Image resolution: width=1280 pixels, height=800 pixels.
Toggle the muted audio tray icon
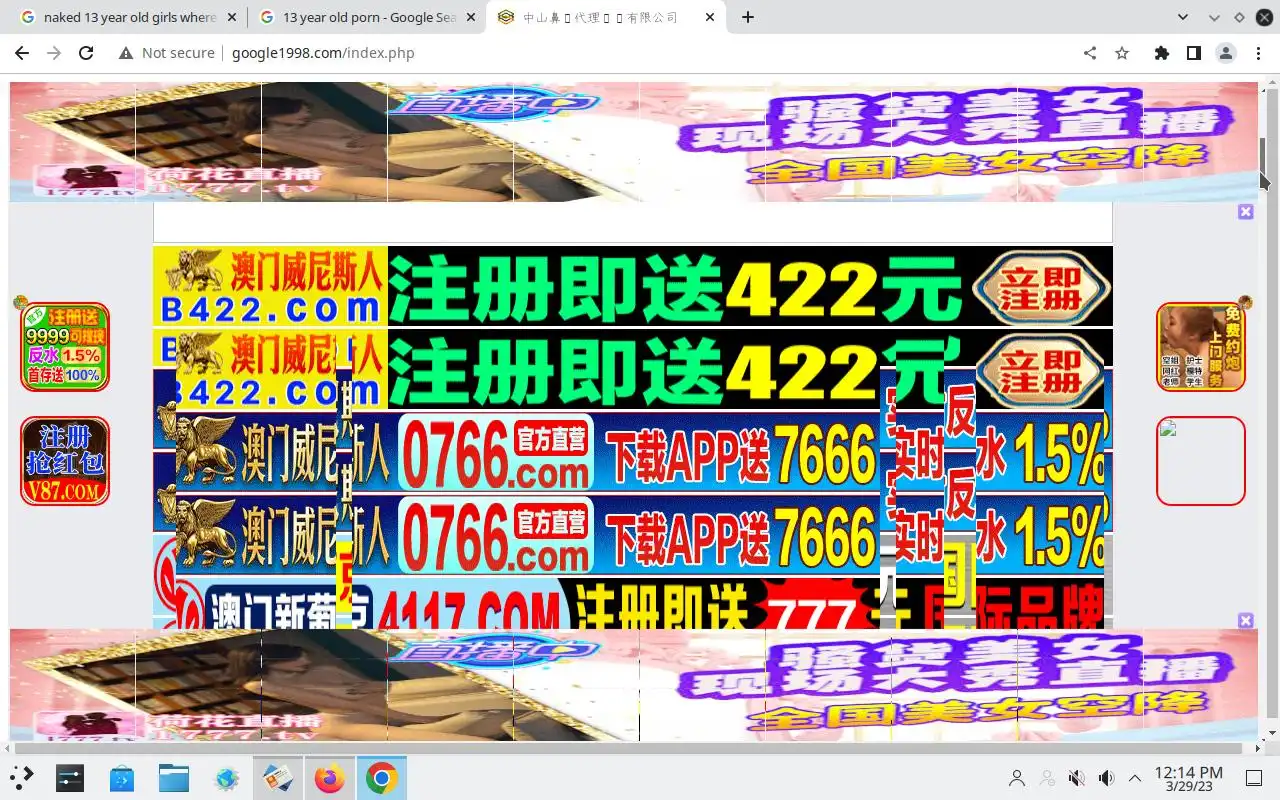1076,778
